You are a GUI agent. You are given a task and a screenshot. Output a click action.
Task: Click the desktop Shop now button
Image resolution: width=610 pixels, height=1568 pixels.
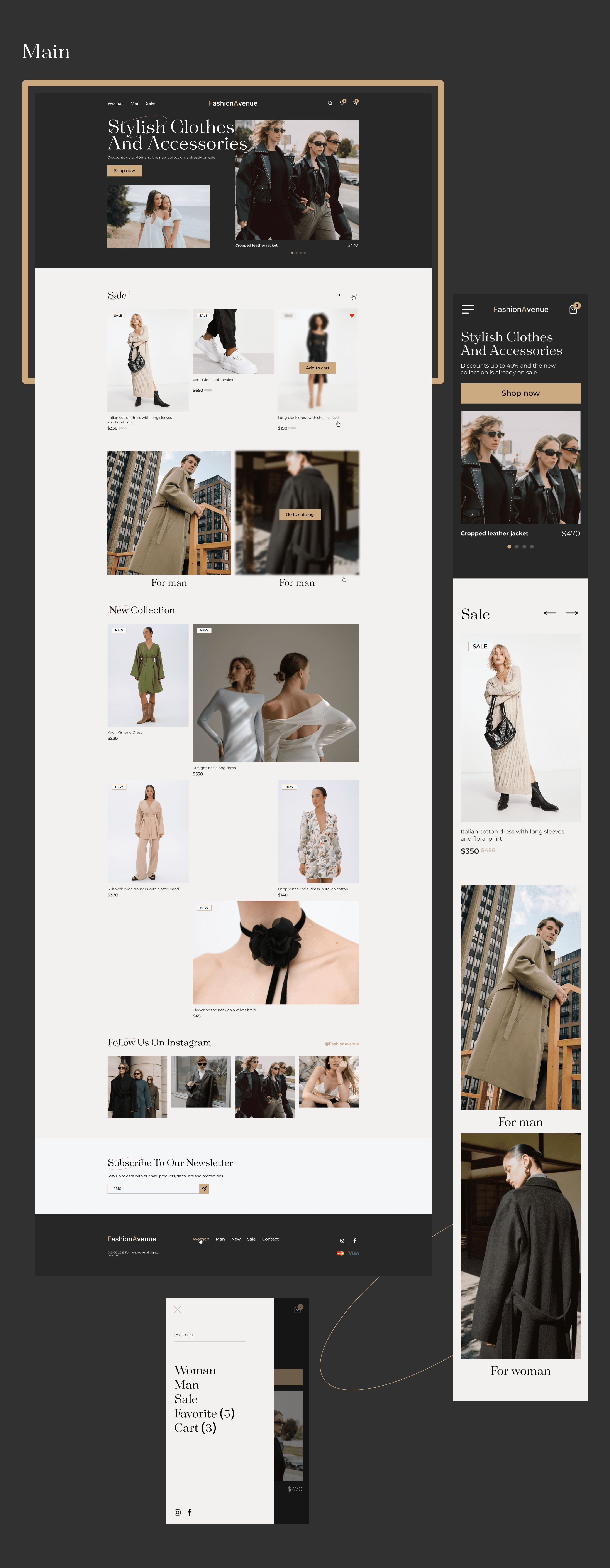pos(124,171)
